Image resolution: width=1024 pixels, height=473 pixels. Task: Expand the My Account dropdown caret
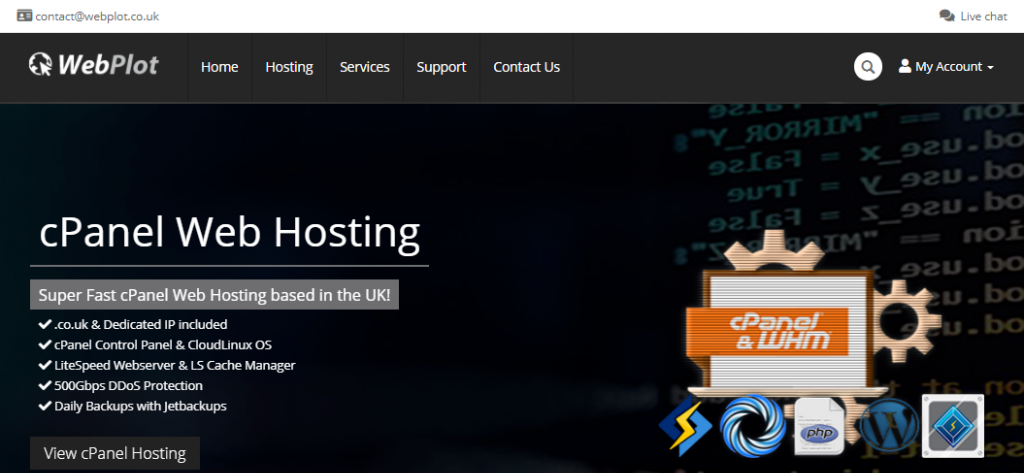coord(990,68)
